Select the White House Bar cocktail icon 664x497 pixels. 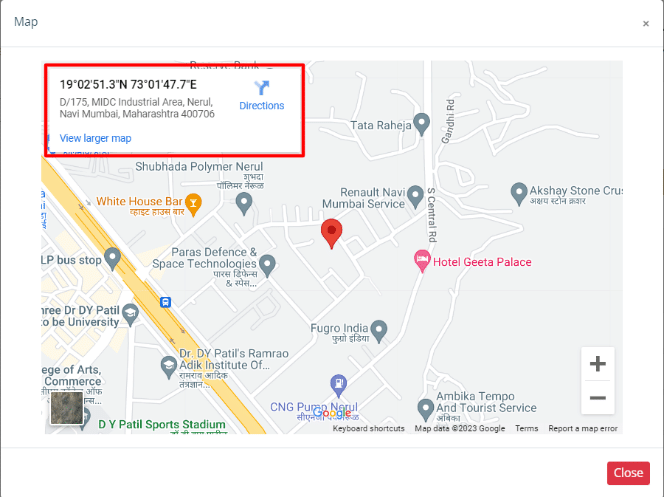tap(194, 205)
